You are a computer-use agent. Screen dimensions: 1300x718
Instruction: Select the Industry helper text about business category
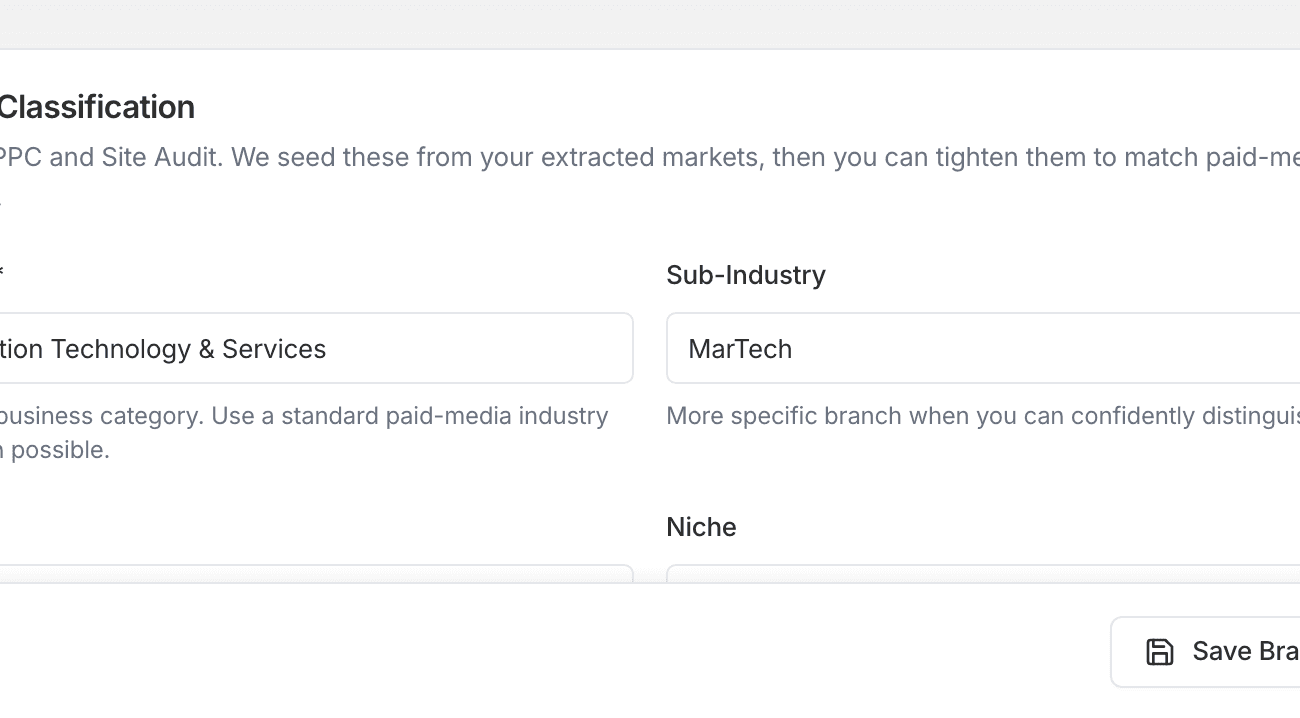click(x=300, y=415)
